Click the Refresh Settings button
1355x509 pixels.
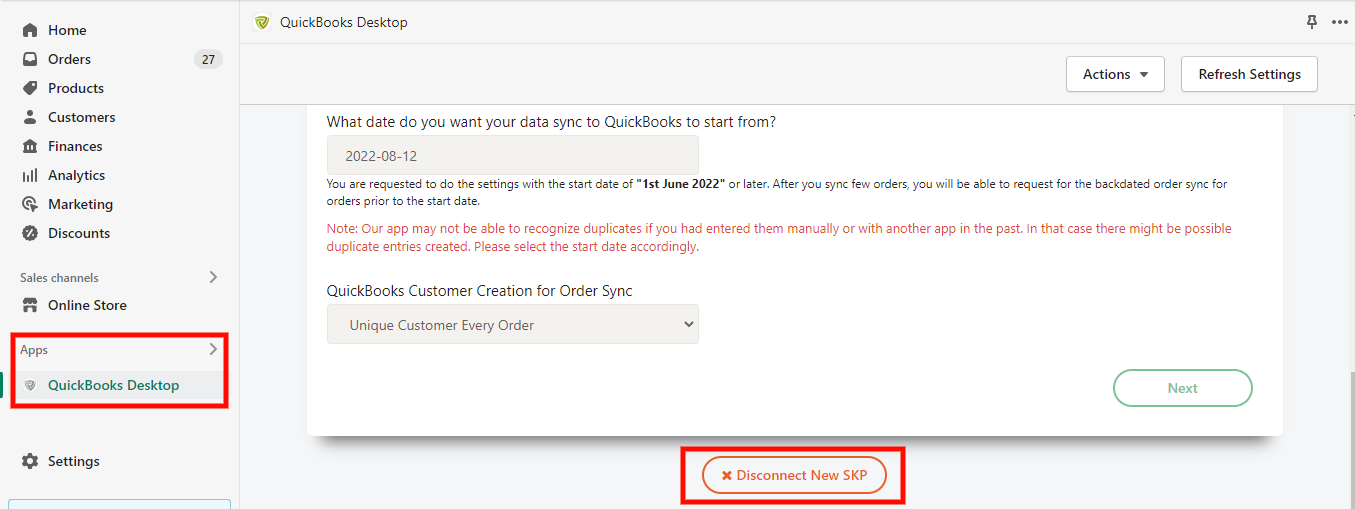[x=1250, y=74]
